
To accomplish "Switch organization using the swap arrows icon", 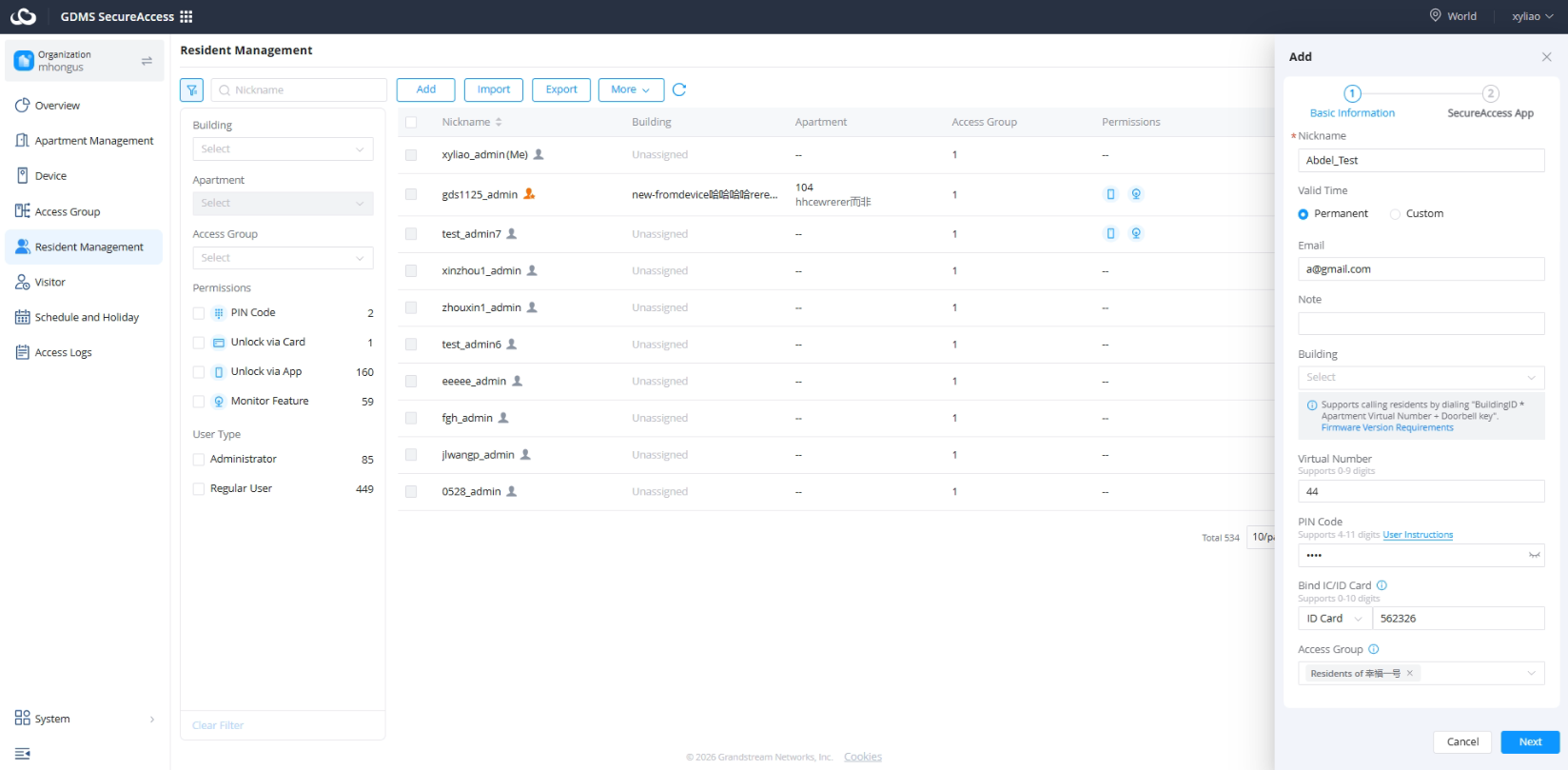I will (x=147, y=61).
